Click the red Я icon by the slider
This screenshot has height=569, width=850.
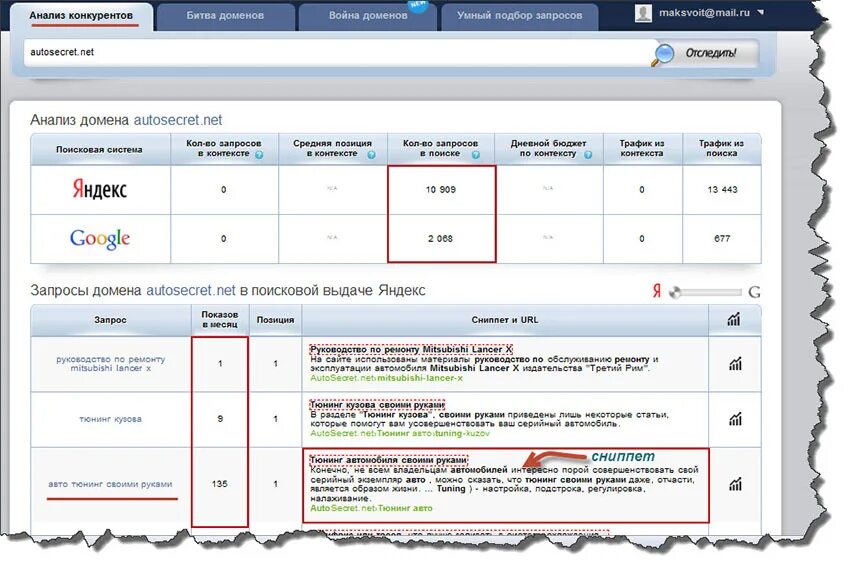[x=657, y=291]
